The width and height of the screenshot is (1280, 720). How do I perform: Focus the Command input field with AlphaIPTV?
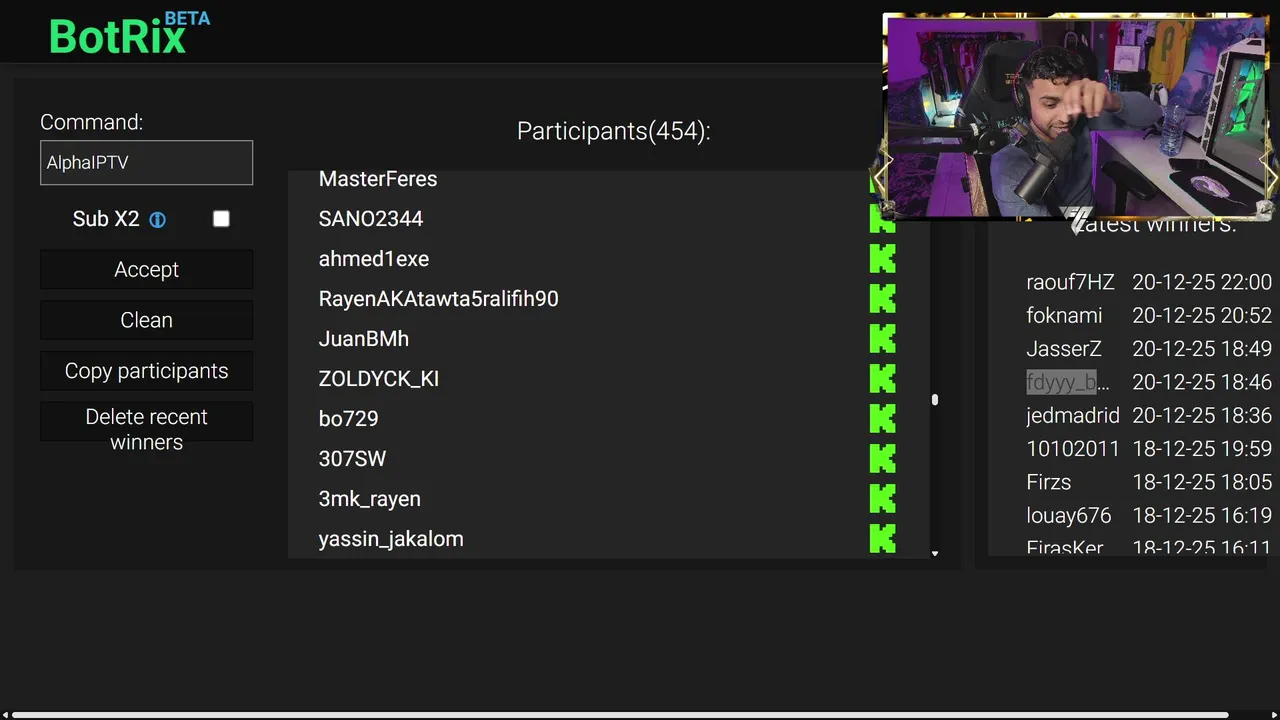[146, 162]
